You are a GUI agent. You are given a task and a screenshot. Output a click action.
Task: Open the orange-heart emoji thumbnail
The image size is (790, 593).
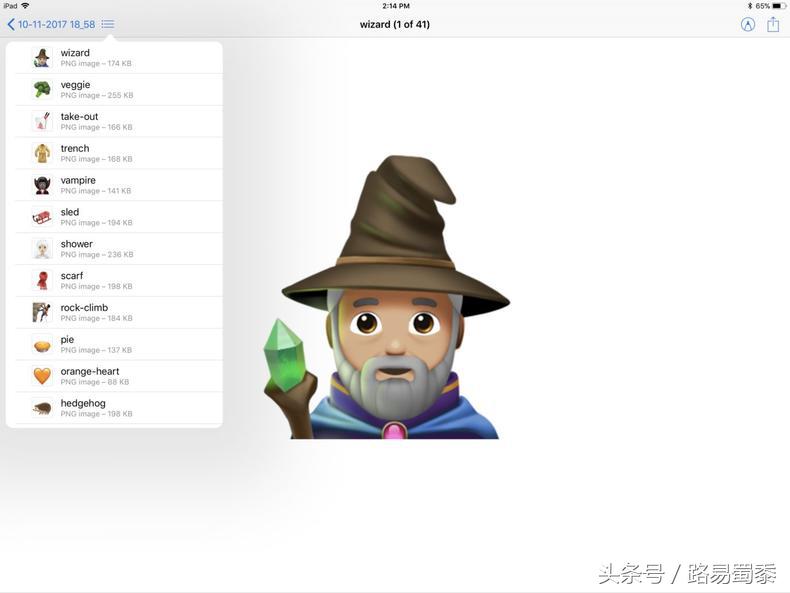coord(42,376)
